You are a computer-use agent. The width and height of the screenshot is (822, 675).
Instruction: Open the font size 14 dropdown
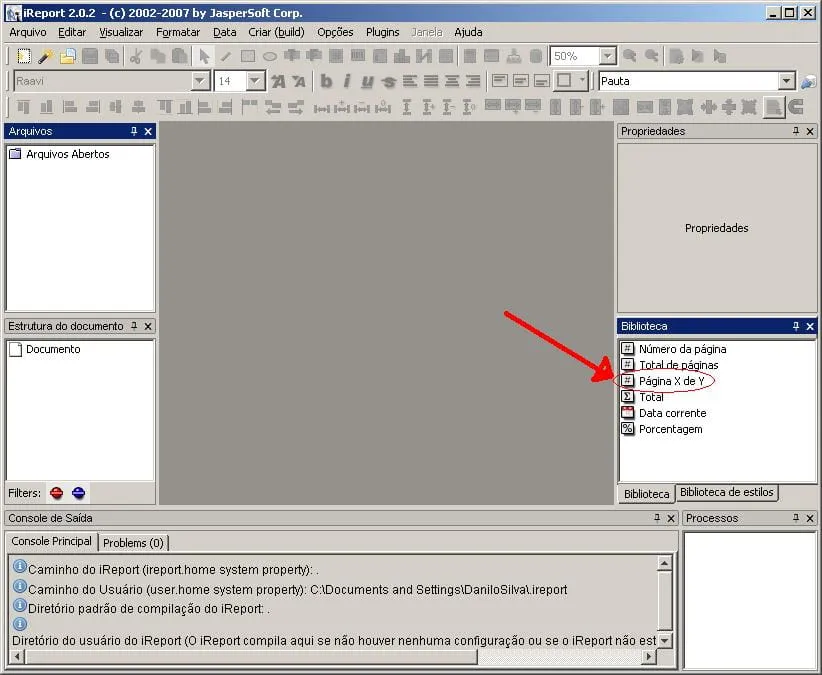255,82
